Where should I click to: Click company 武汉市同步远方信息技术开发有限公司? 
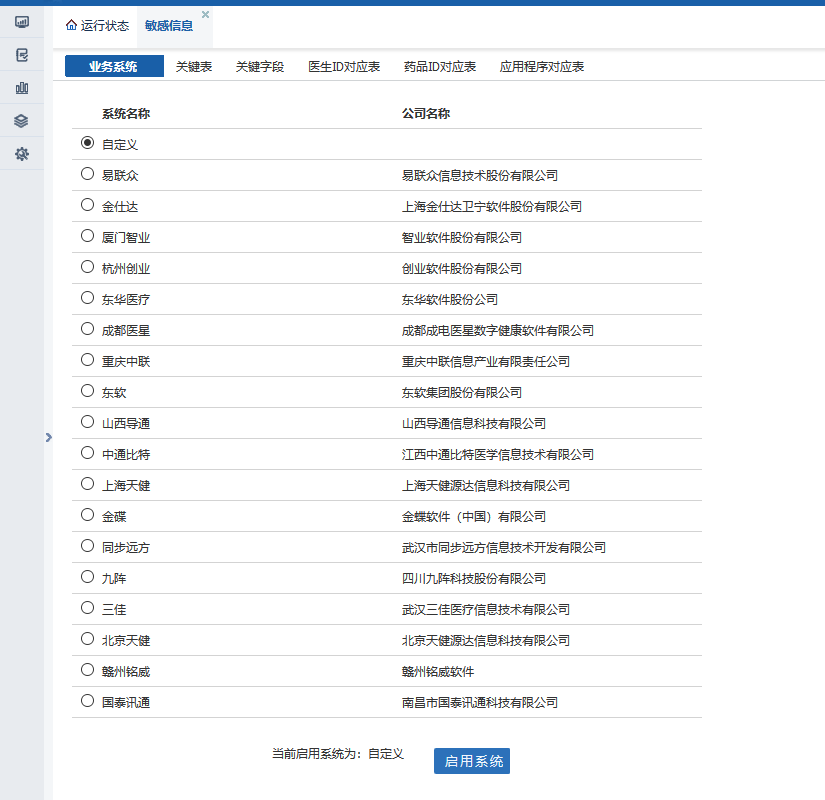504,548
